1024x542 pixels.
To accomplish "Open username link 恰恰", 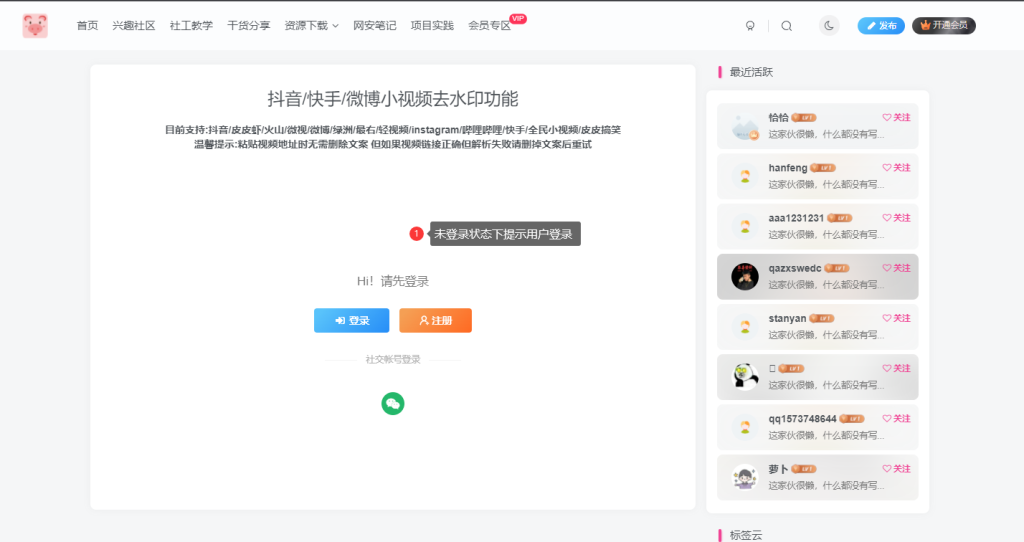I will click(778, 118).
